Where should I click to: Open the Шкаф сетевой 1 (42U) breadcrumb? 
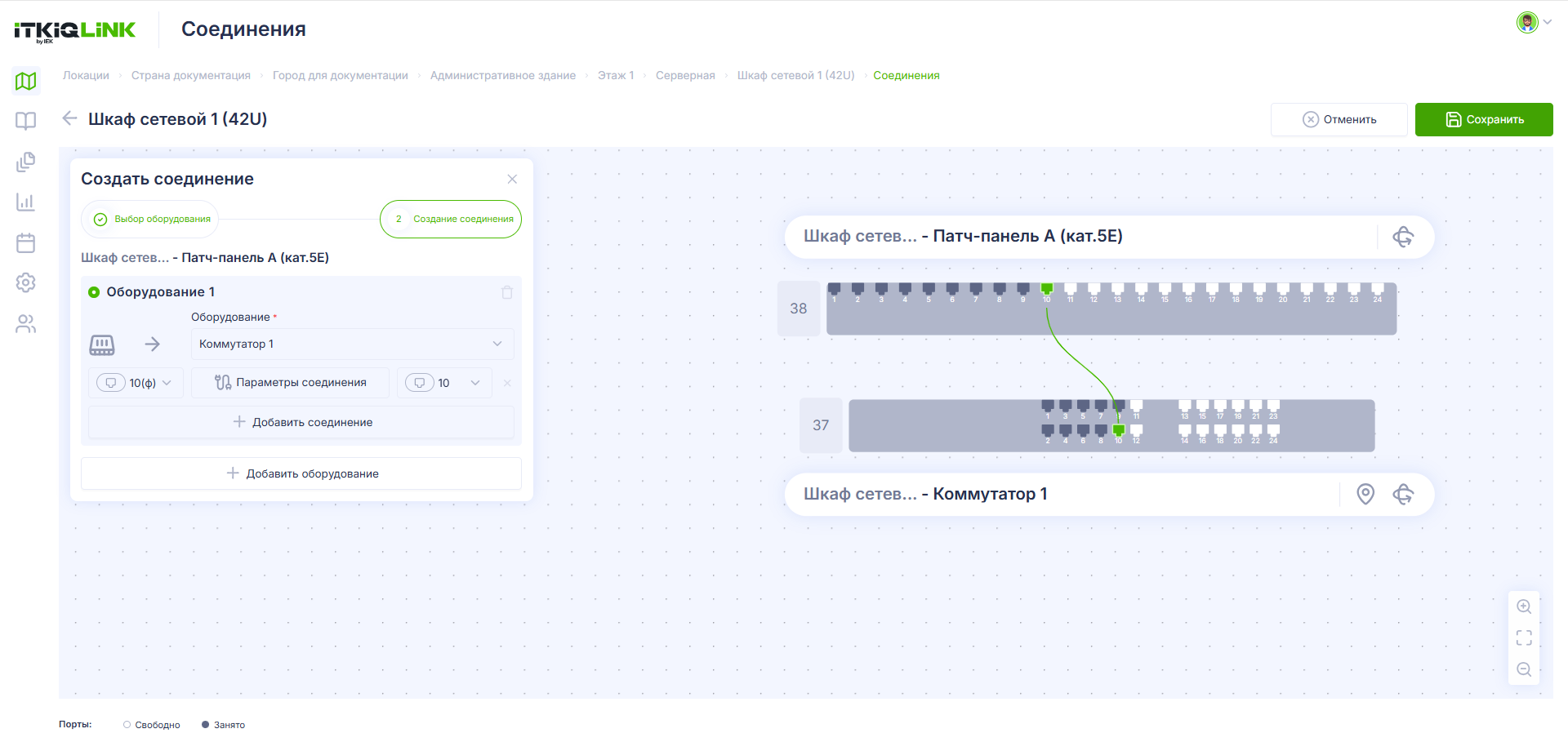[796, 75]
